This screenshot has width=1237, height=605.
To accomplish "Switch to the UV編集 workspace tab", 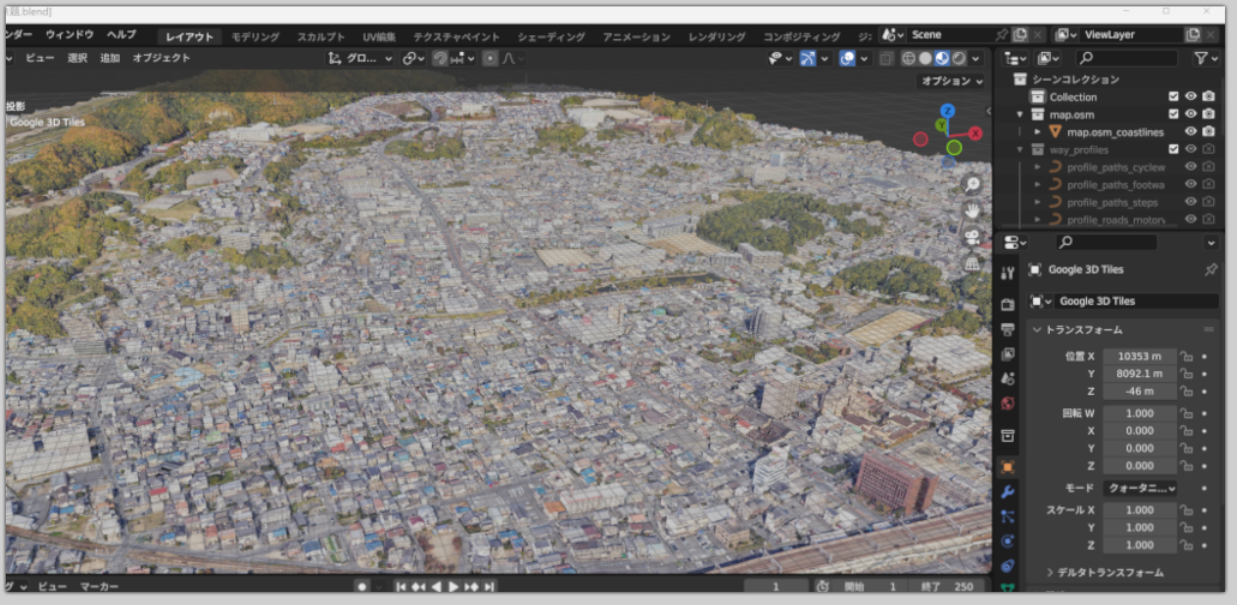I will [x=379, y=37].
